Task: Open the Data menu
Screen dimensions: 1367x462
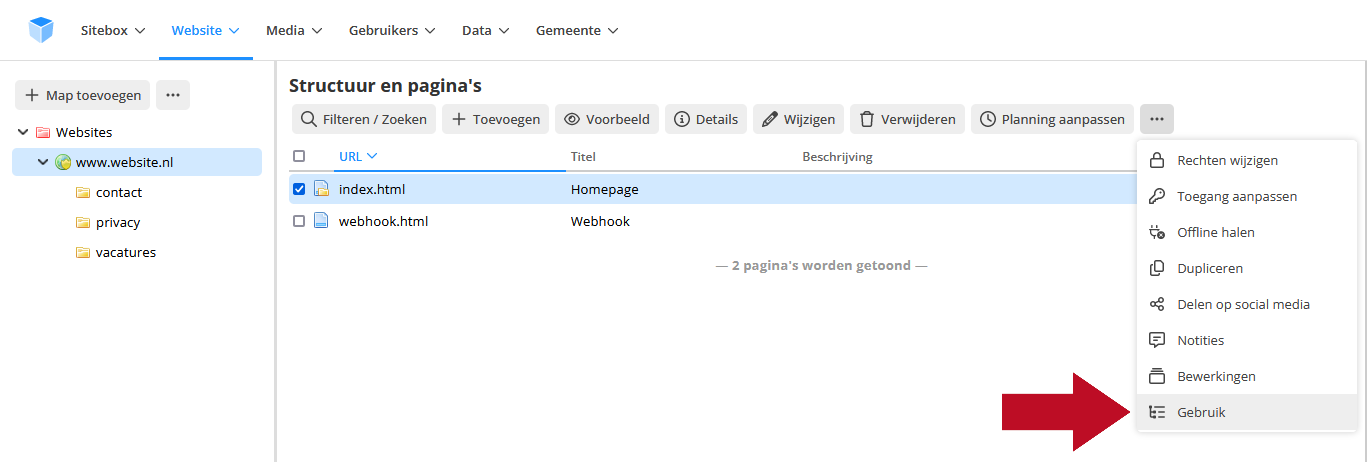Action: point(486,30)
